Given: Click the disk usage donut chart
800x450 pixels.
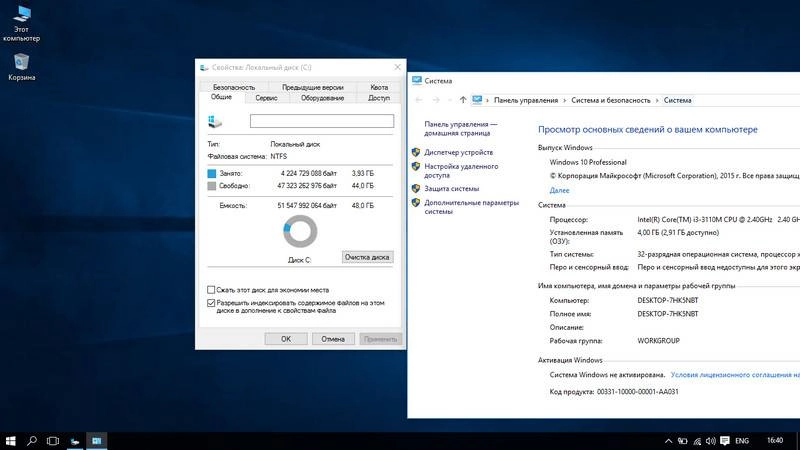Looking at the screenshot, I should pyautogui.click(x=300, y=231).
